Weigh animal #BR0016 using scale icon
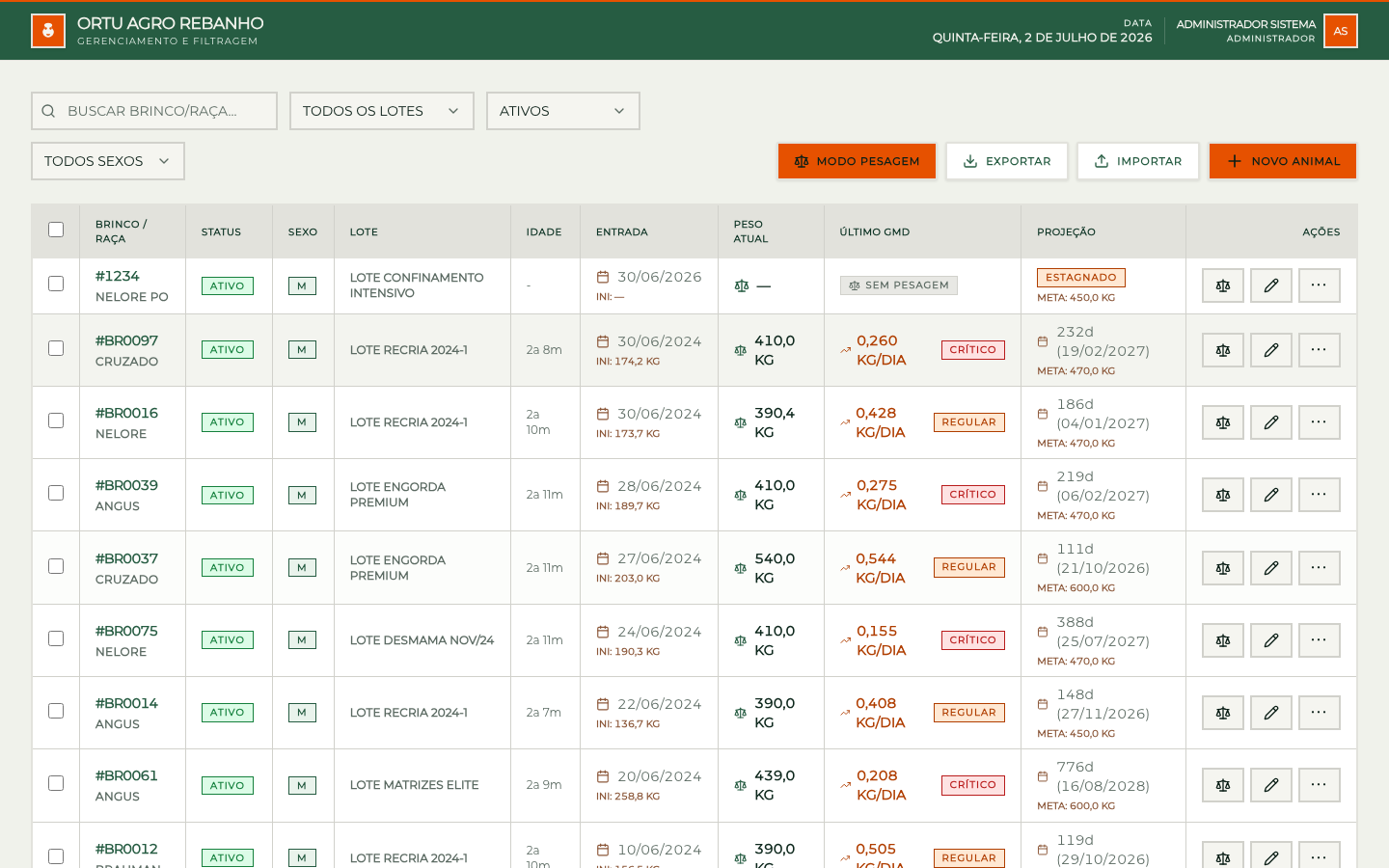 click(x=1223, y=422)
